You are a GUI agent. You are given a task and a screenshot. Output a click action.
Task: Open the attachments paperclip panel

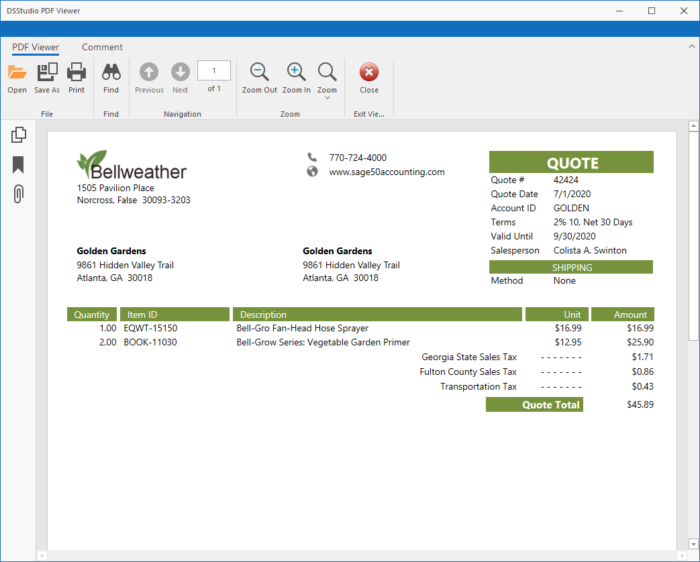[18, 194]
